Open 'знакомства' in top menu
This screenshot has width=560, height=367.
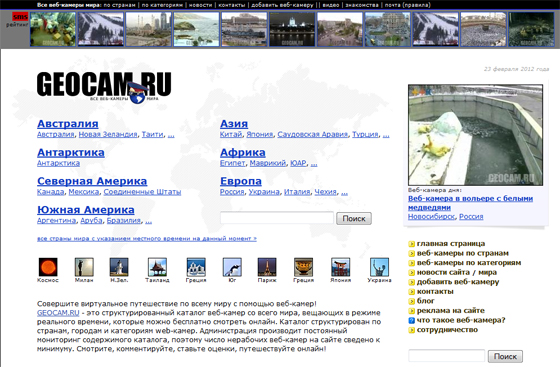(x=362, y=5)
